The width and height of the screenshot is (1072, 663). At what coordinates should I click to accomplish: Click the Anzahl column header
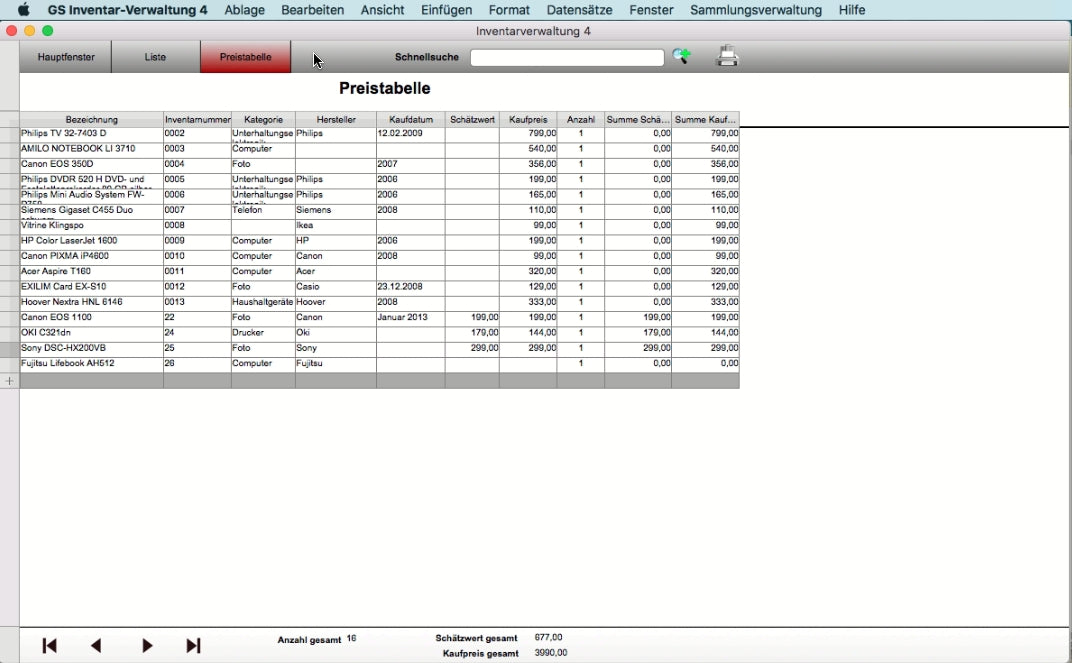tap(580, 119)
